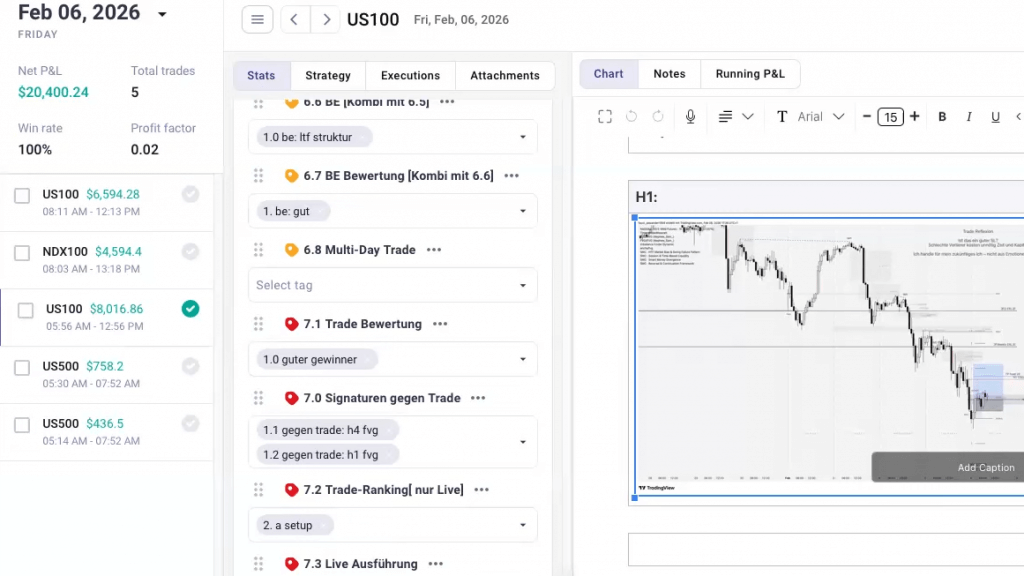Open the hamburger menu next to US100
Screen dimensions: 1024x576
pyautogui.click(x=257, y=19)
